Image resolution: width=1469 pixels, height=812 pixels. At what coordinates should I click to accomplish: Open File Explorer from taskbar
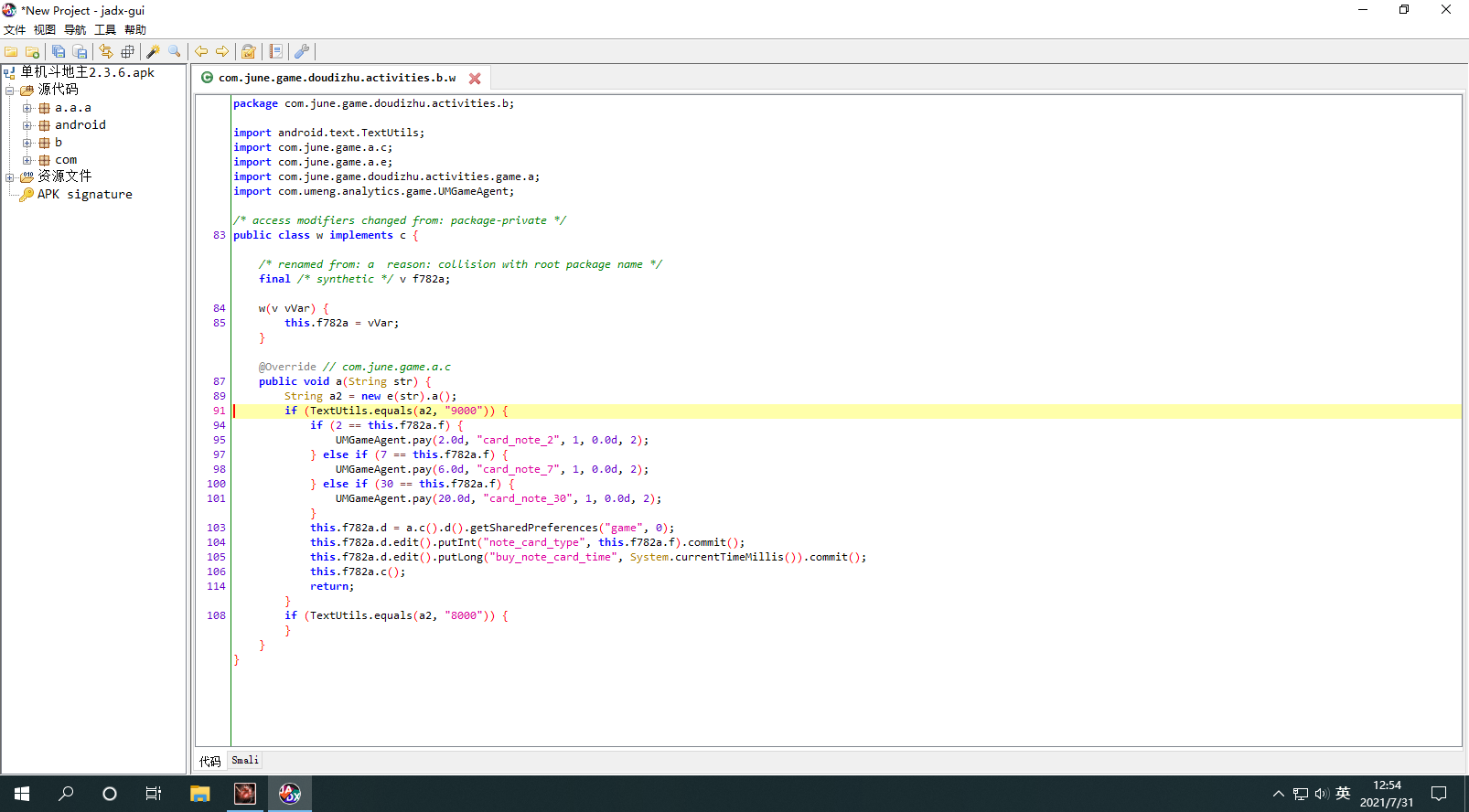pos(200,794)
